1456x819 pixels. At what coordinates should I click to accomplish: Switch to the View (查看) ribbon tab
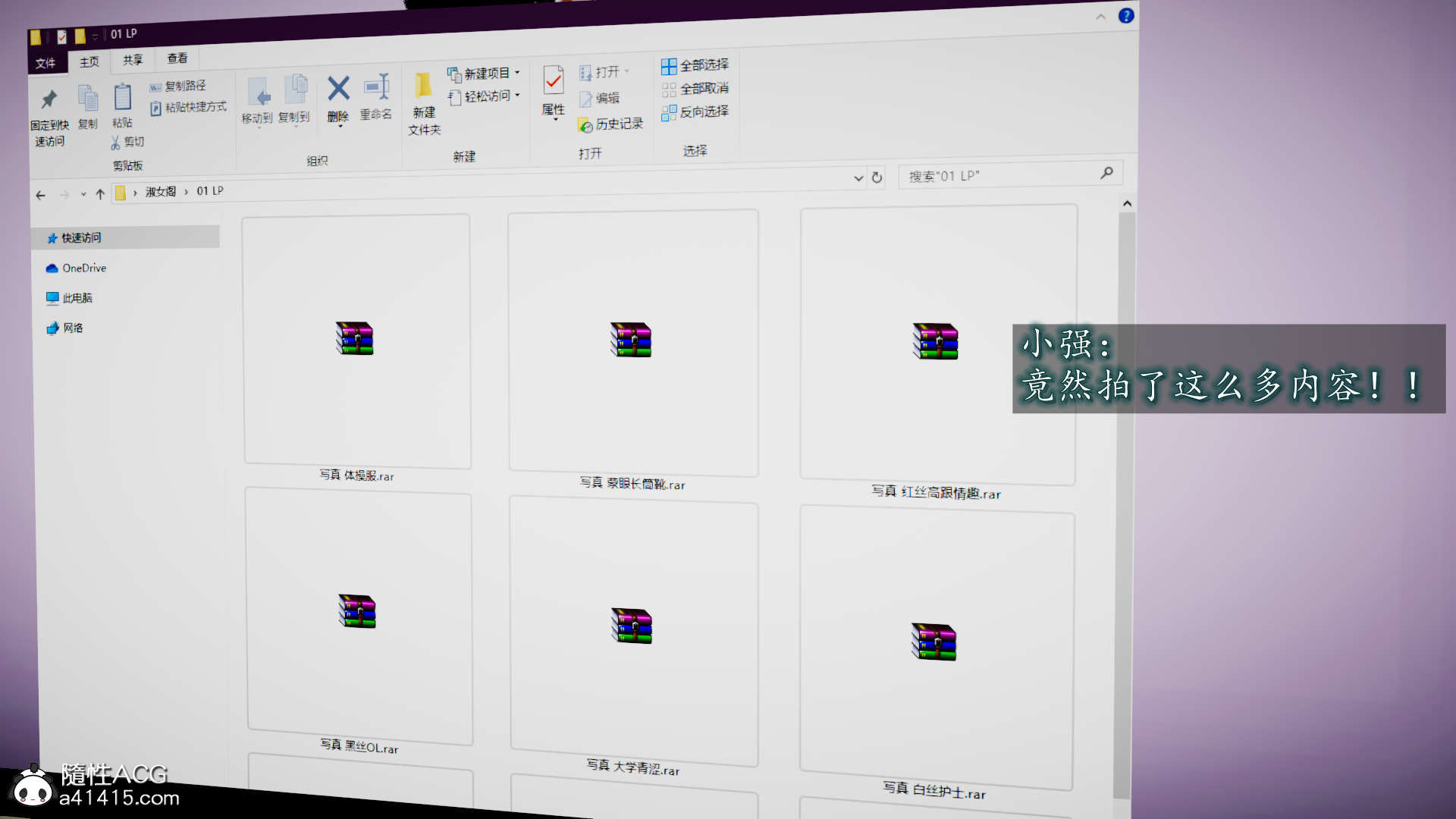tap(177, 58)
